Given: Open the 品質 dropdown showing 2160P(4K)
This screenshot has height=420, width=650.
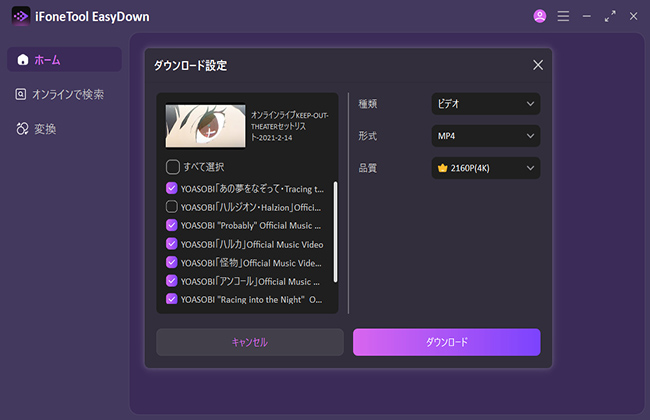Looking at the screenshot, I should pos(486,168).
